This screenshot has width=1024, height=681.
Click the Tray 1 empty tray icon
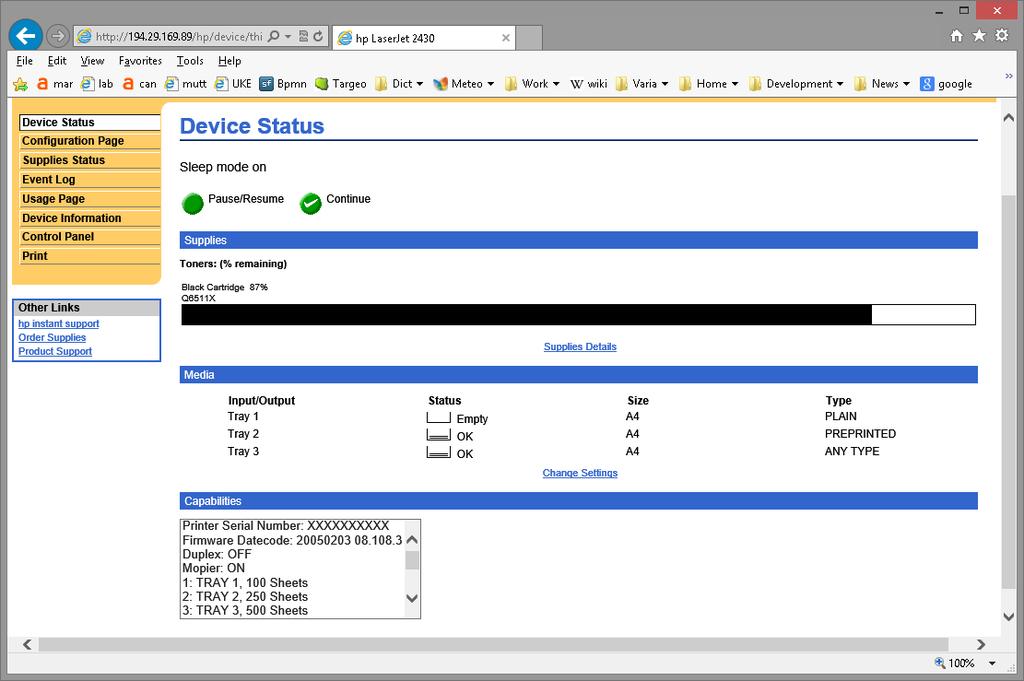click(438, 418)
